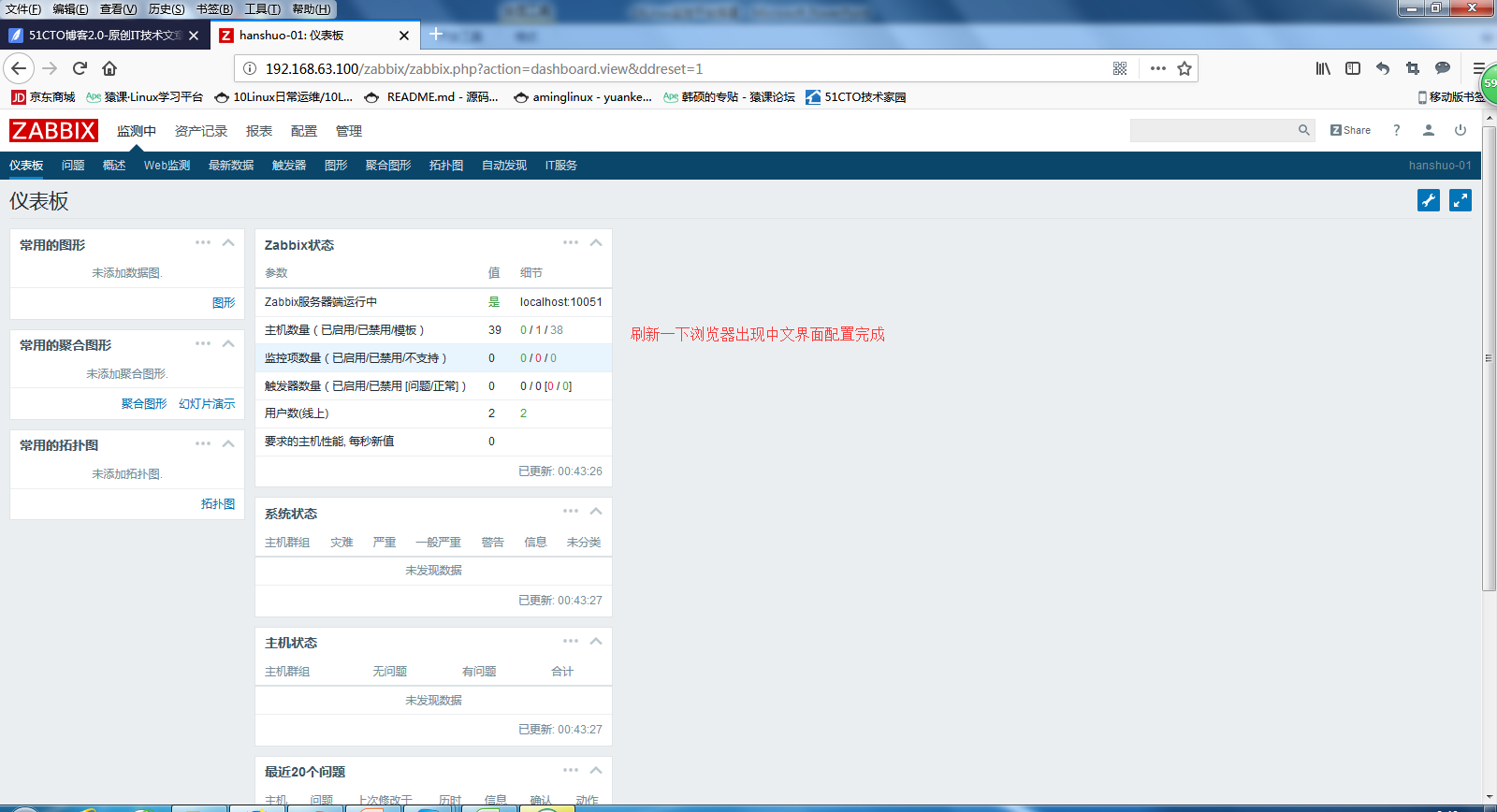Screen dimensions: 1497x812
Task: Open the 常用的图形 widget three-dot menu
Action: (203, 242)
